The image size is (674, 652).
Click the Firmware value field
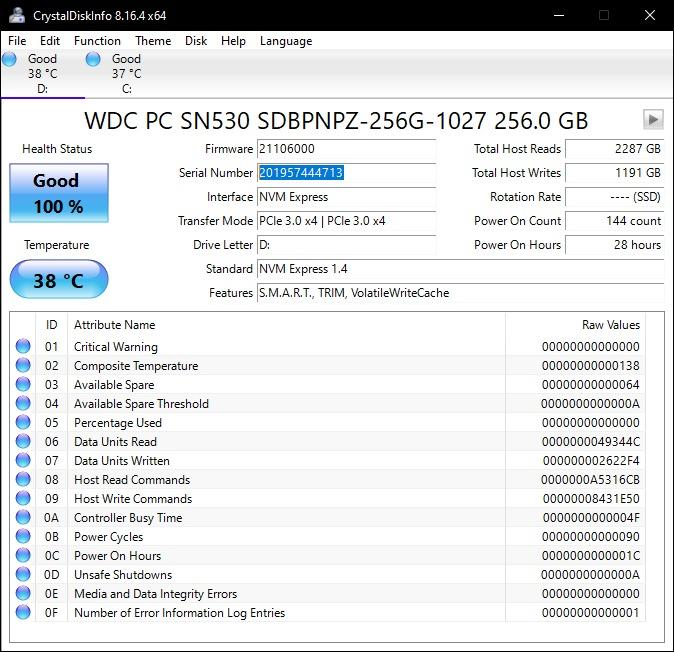tap(346, 149)
